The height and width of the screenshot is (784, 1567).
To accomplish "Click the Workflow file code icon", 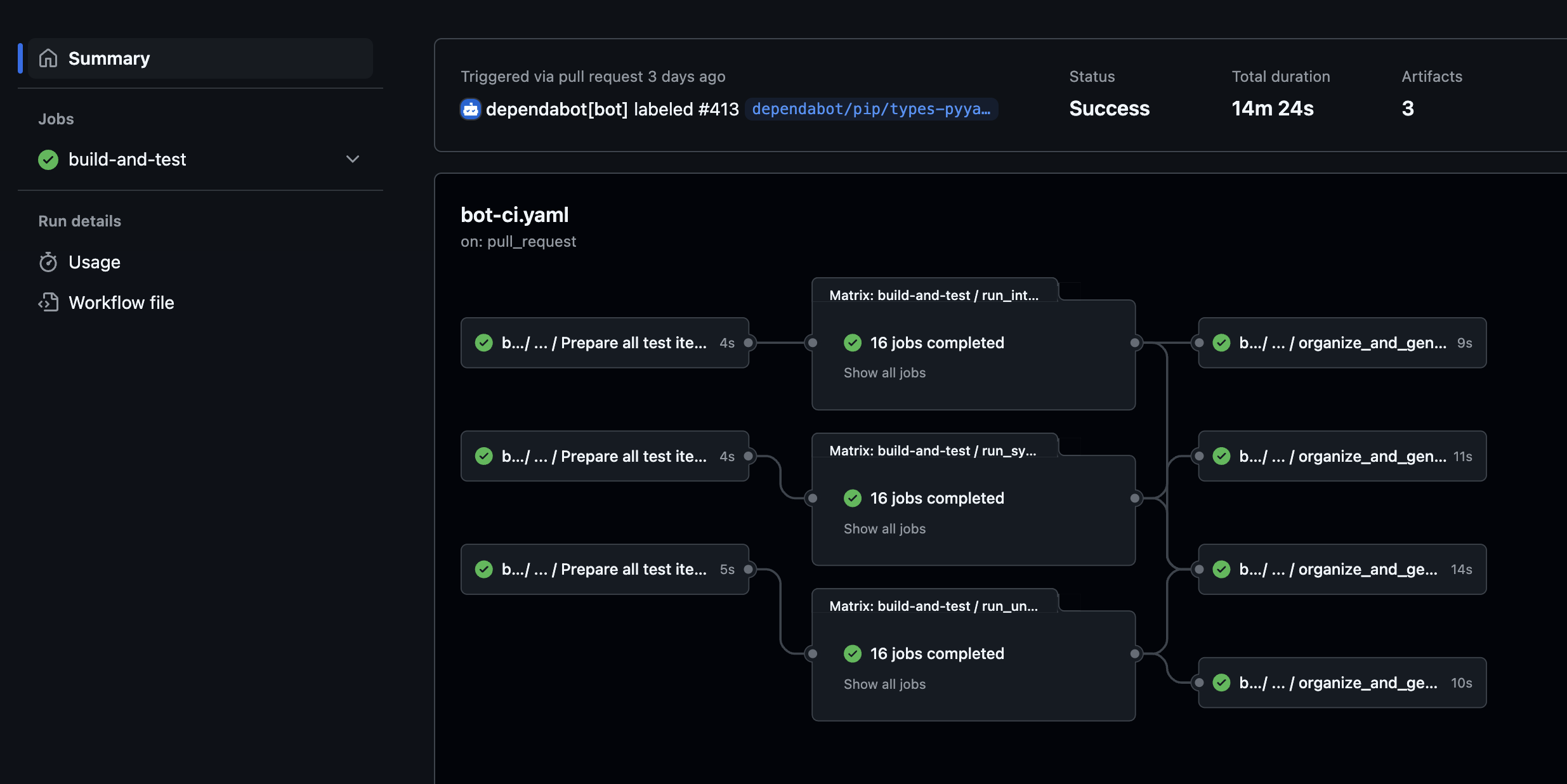I will click(x=48, y=303).
